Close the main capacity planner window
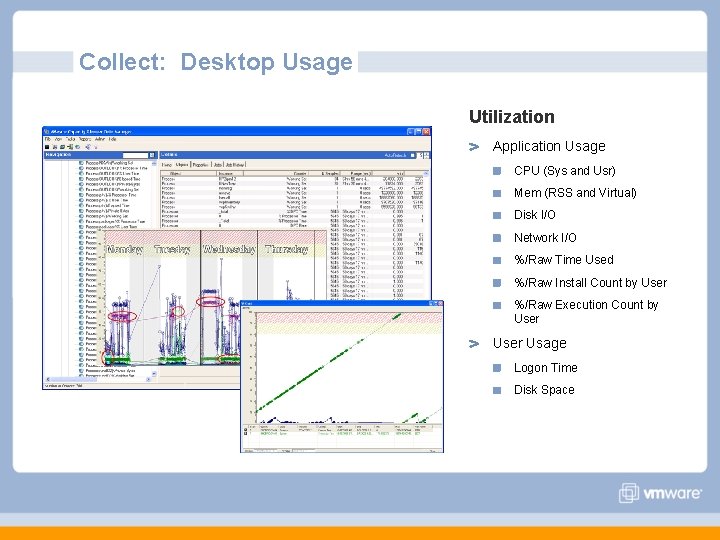Image resolution: width=720 pixels, height=540 pixels. coord(426,131)
